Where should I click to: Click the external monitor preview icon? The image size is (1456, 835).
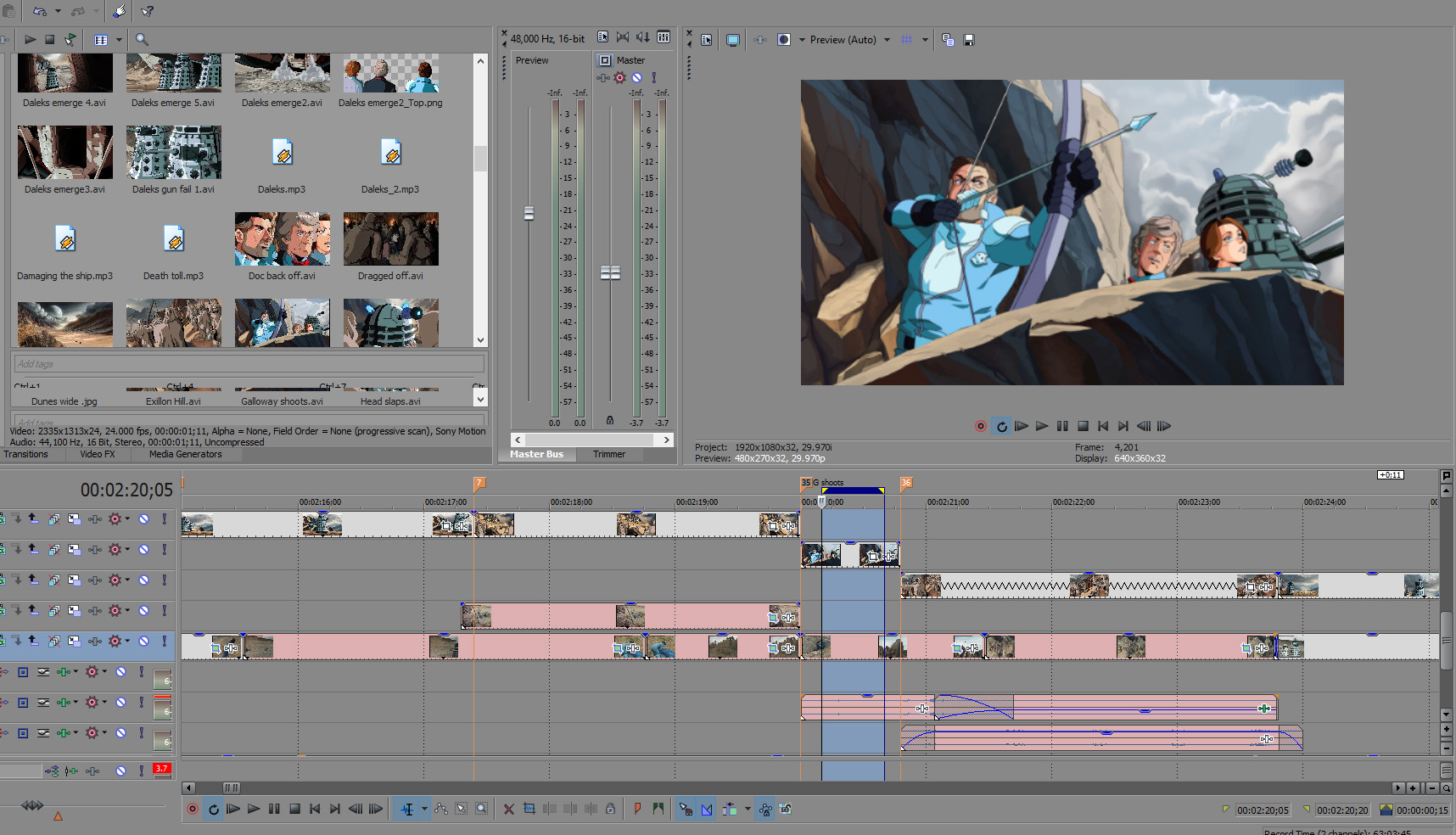coord(733,40)
